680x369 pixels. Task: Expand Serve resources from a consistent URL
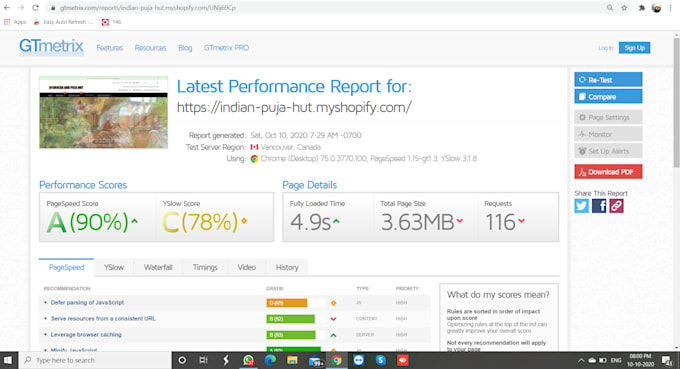[x=103, y=318]
